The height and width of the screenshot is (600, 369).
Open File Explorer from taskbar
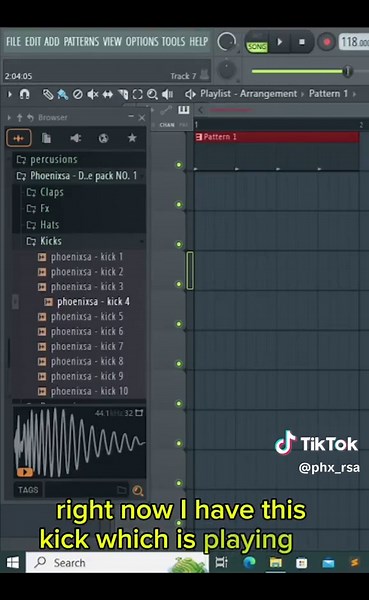276,562
